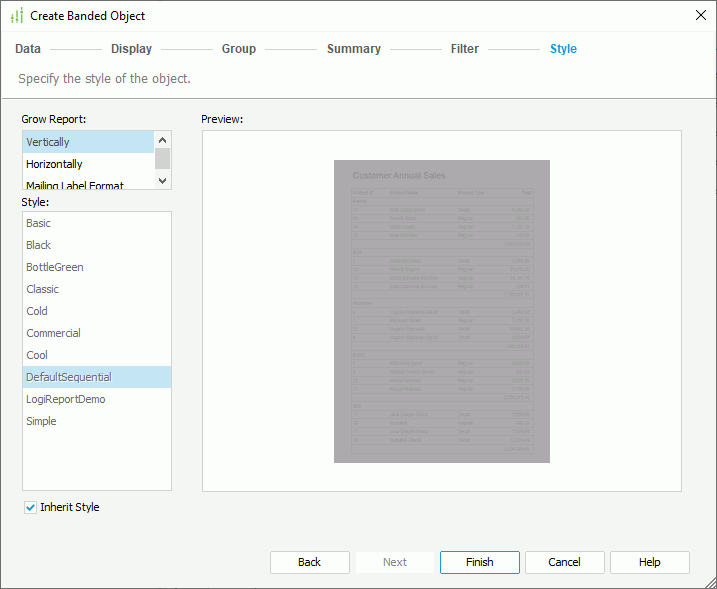Screen dimensions: 717x589
Task: Open Help for this dialog
Action: (649, 562)
